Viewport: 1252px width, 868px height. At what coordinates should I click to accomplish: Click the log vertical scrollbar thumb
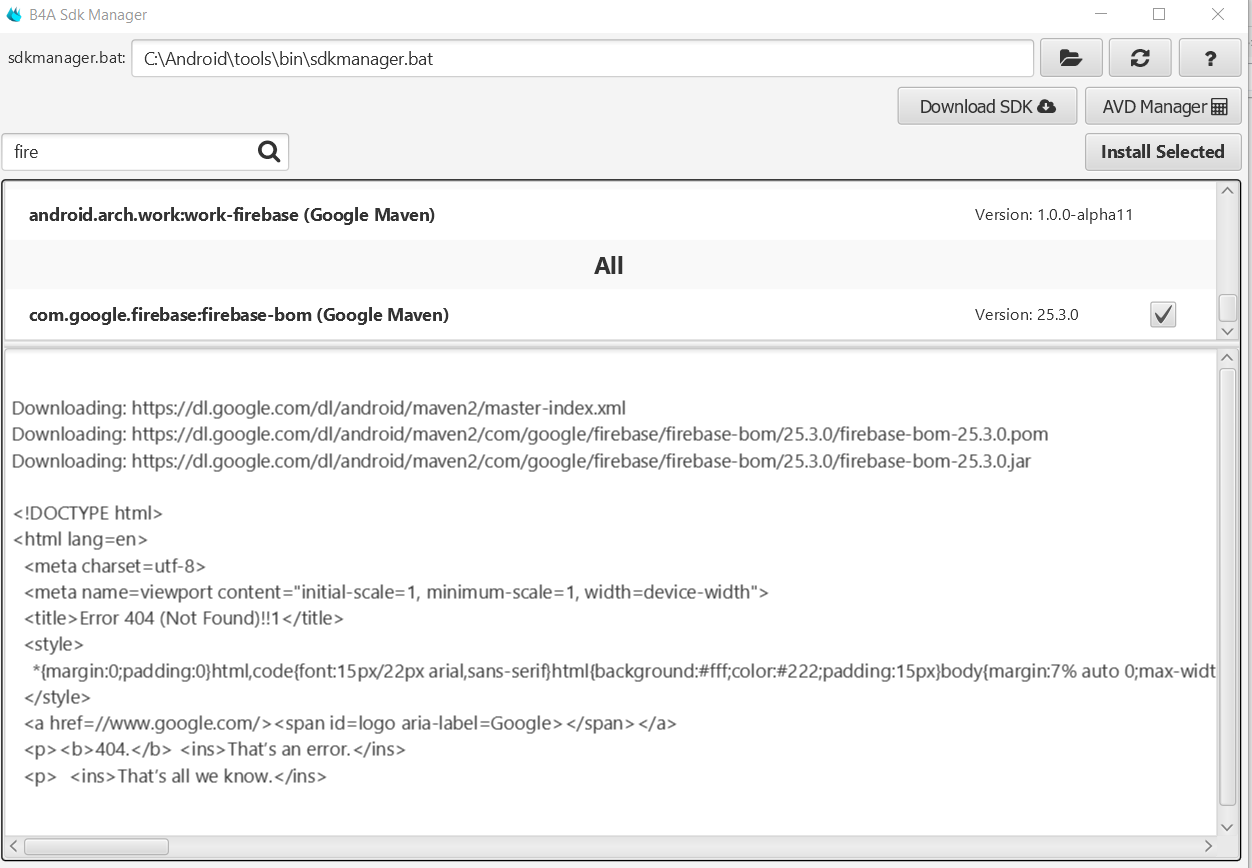tap(1228, 585)
